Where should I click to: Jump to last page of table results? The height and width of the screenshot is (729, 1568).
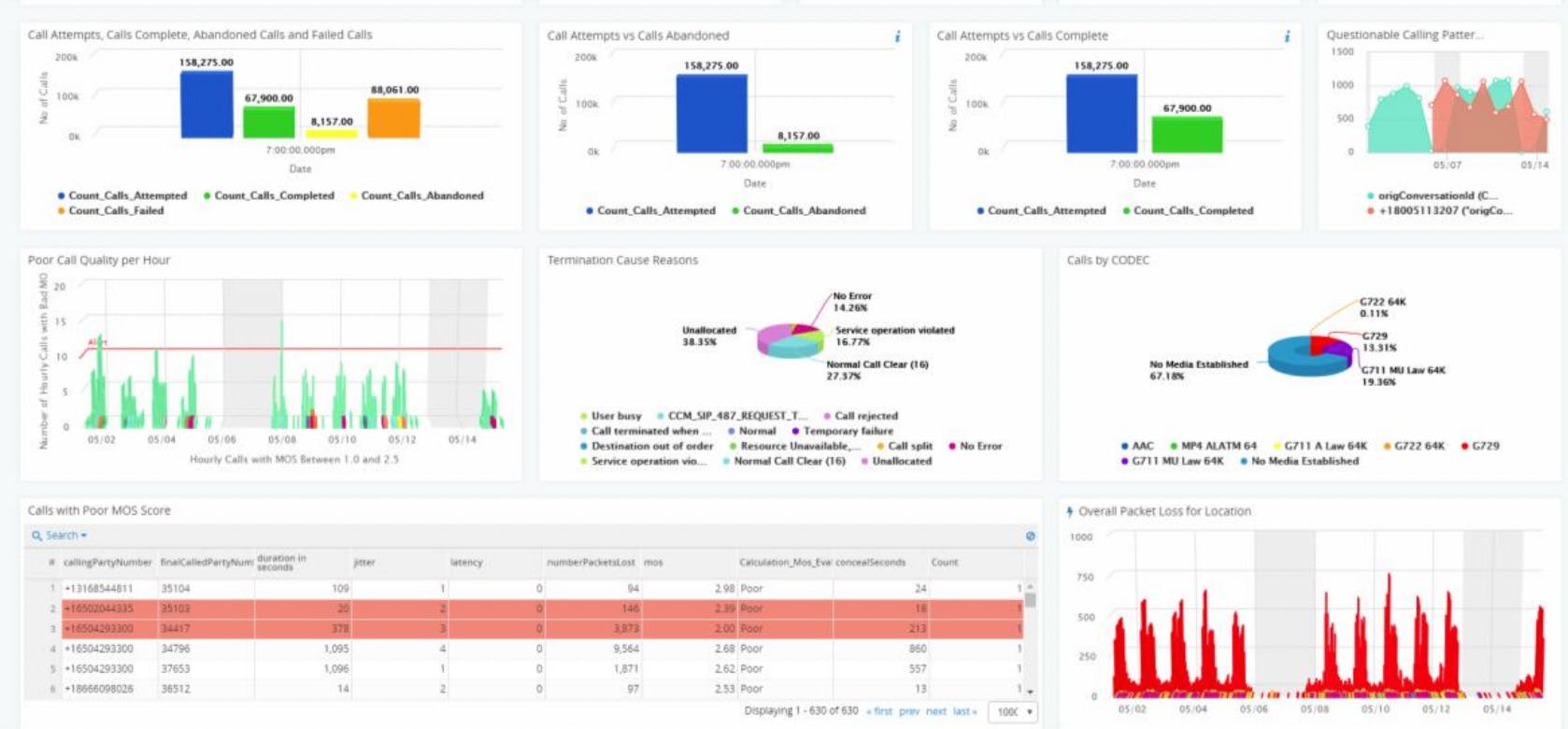click(x=964, y=712)
